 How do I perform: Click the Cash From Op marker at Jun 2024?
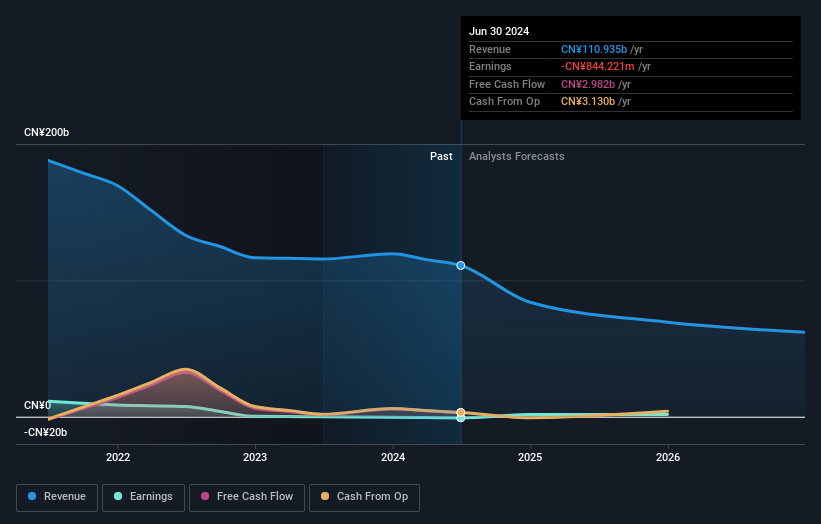pyautogui.click(x=461, y=412)
